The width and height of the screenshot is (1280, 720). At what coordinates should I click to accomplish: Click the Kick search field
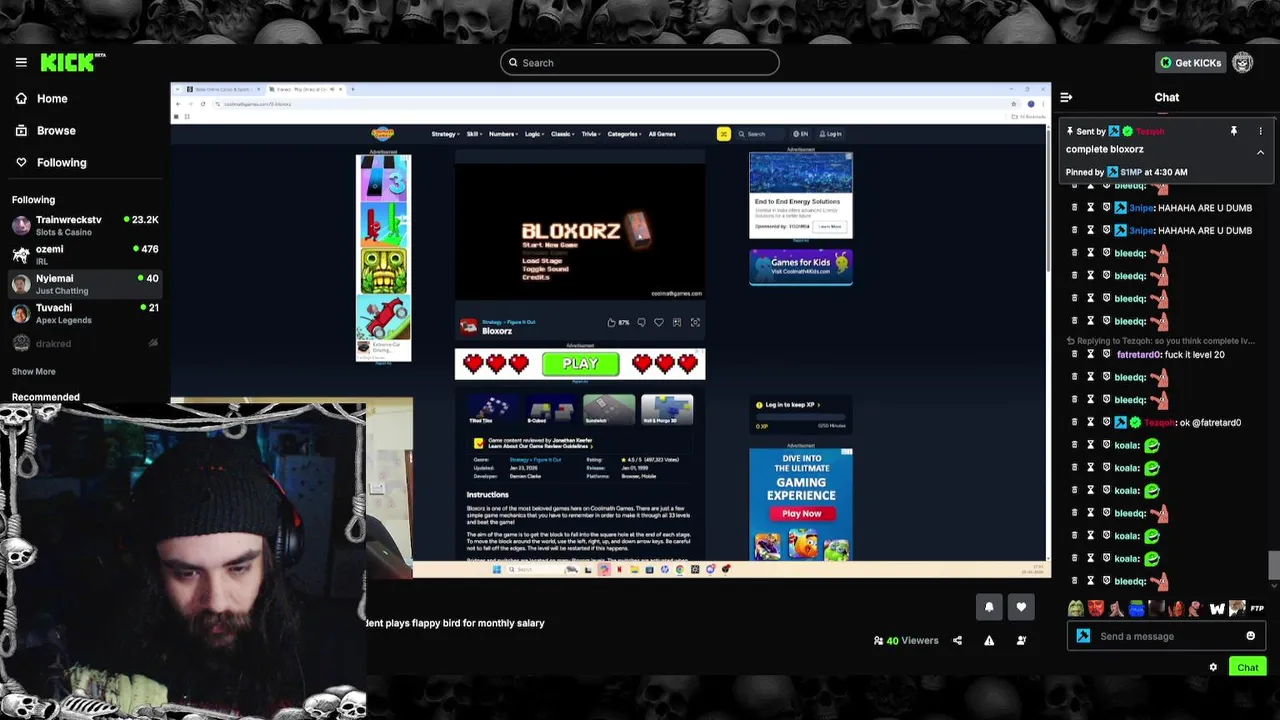(x=640, y=62)
